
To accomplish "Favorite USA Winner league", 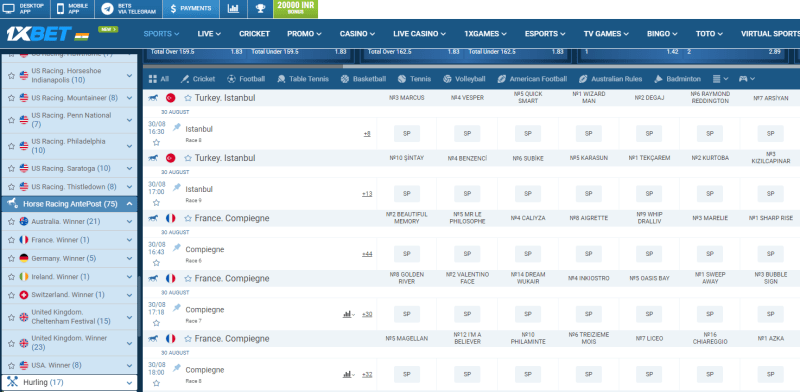I will coord(11,365).
